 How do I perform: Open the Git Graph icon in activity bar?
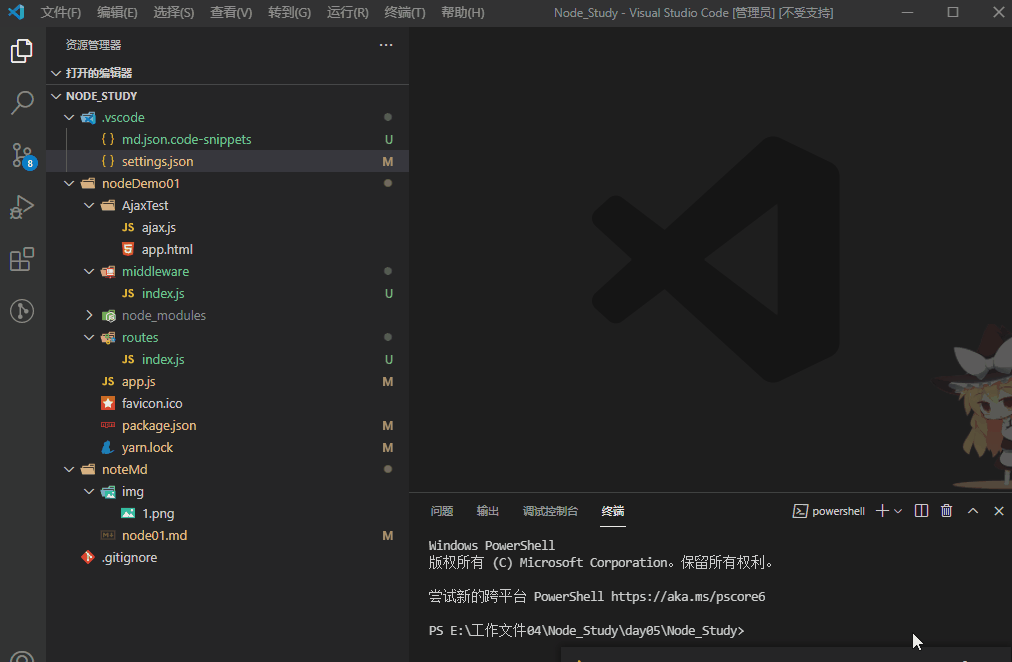[22, 312]
